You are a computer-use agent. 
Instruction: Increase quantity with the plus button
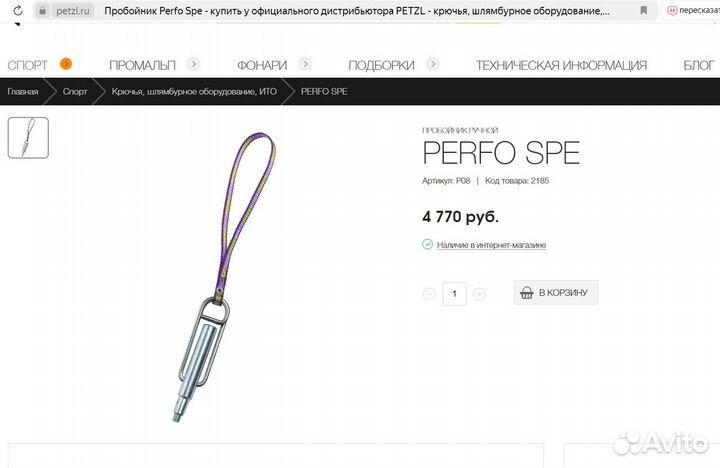point(479,293)
